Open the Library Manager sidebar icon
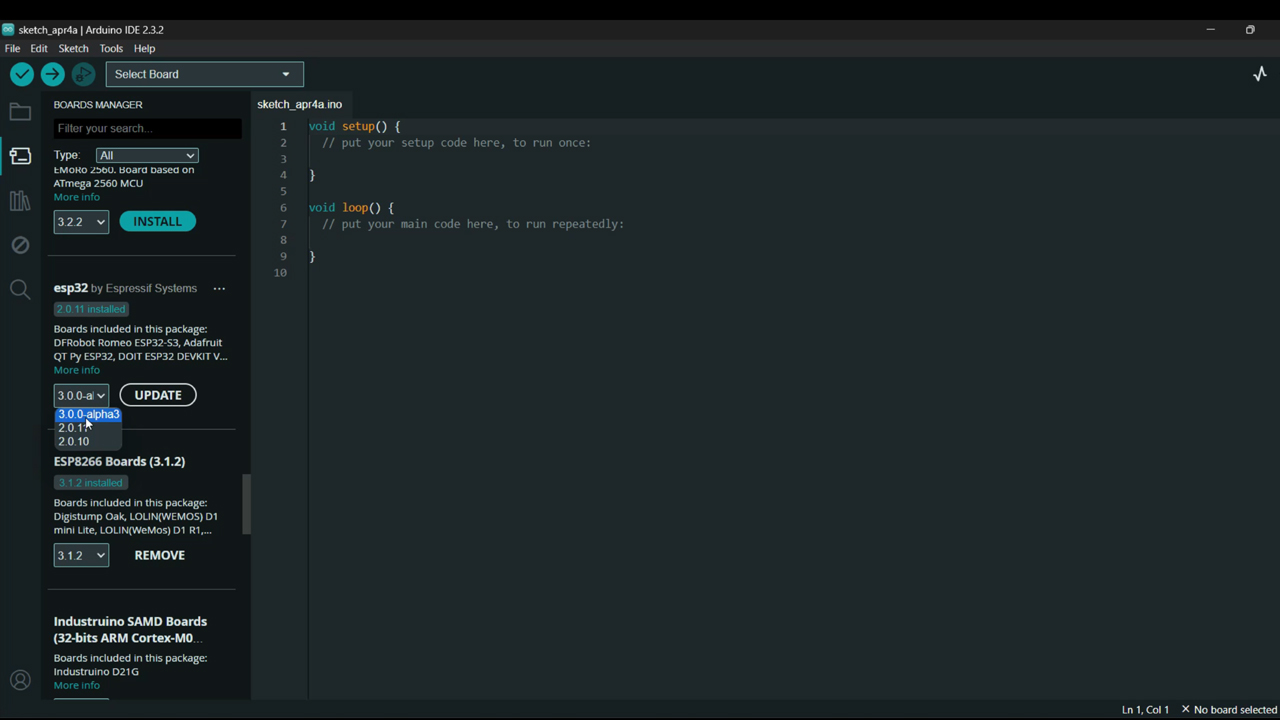The width and height of the screenshot is (1280, 720). pyautogui.click(x=20, y=201)
